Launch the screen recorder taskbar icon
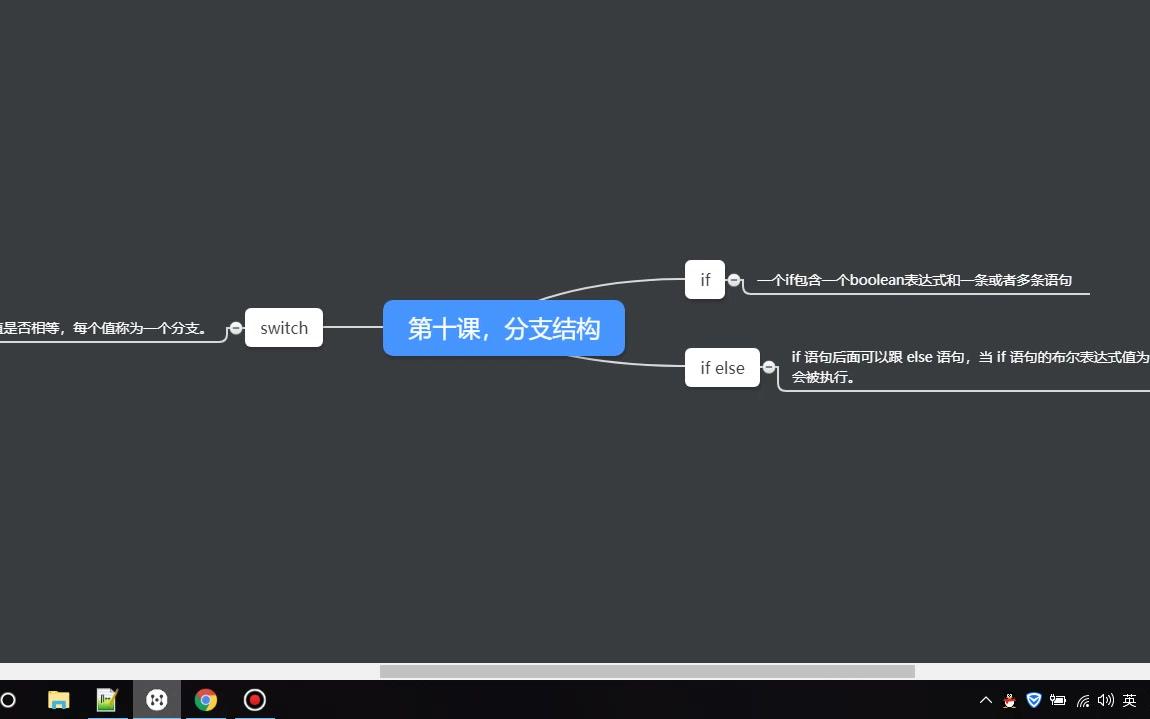1150x719 pixels. click(x=254, y=700)
